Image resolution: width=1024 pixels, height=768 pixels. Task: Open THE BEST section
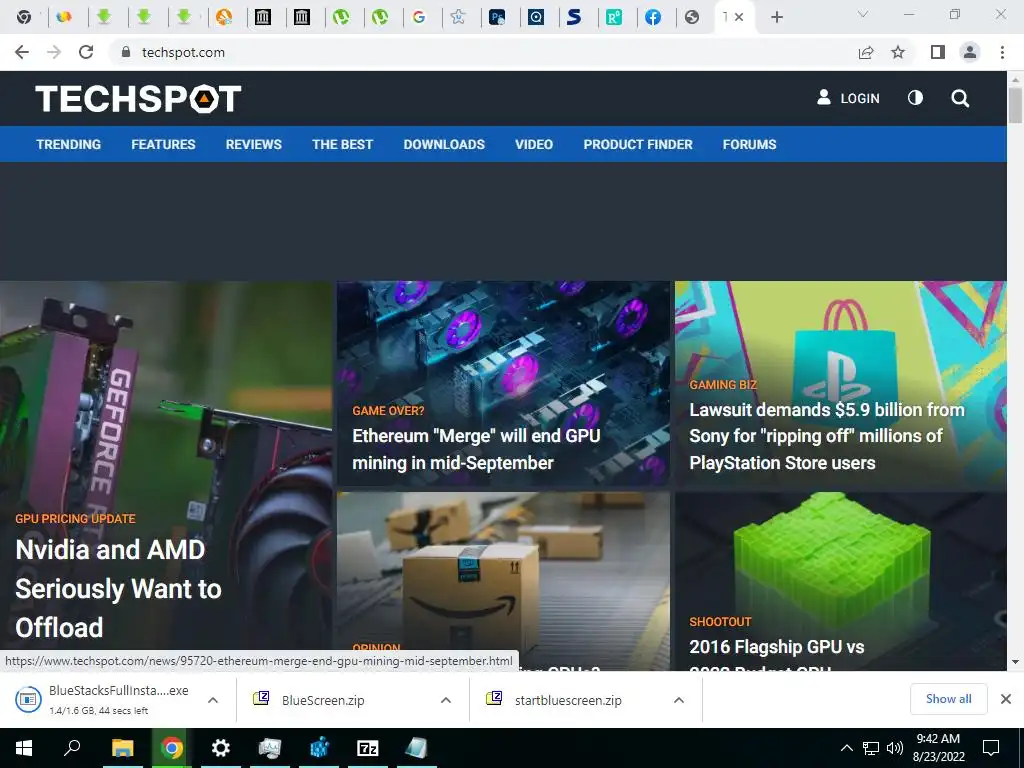pos(342,144)
